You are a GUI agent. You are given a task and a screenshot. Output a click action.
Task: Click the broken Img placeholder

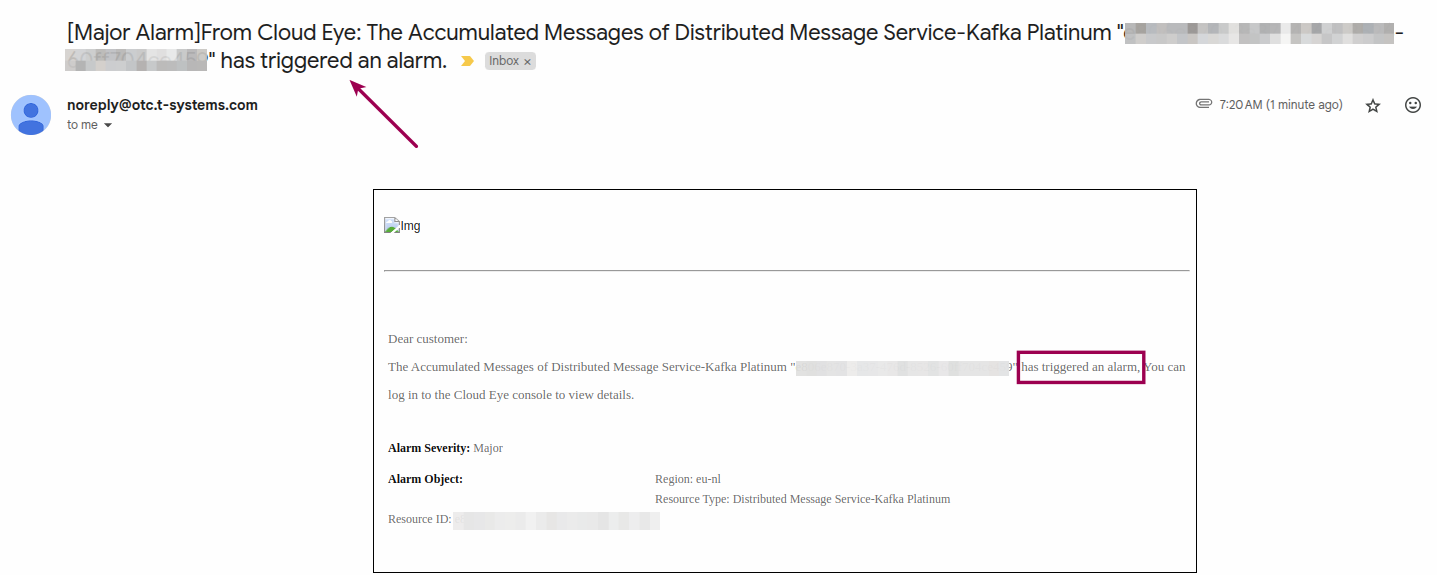(402, 226)
